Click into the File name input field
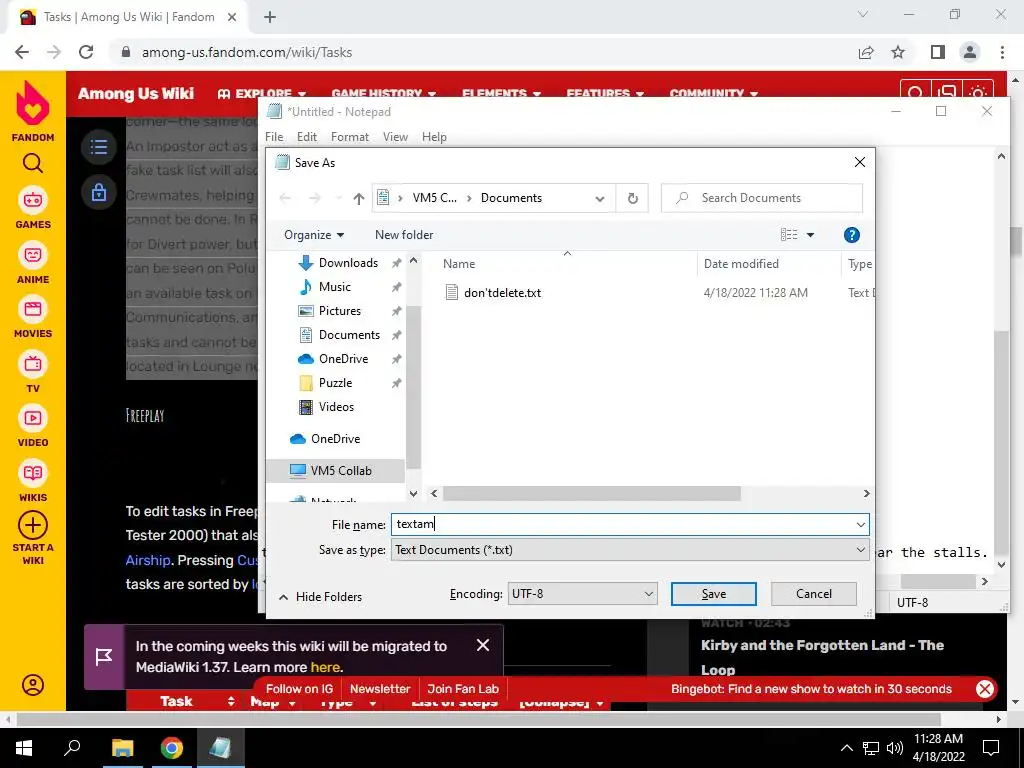1024x768 pixels. (x=622, y=524)
